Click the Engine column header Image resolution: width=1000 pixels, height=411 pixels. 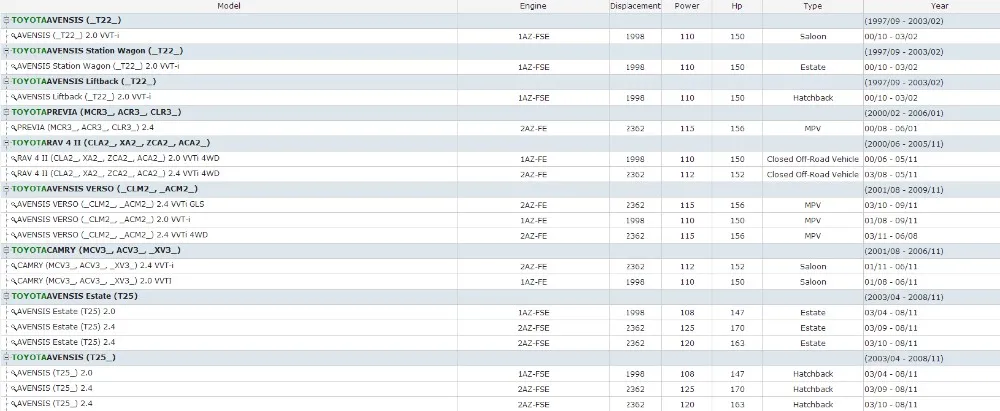point(533,6)
